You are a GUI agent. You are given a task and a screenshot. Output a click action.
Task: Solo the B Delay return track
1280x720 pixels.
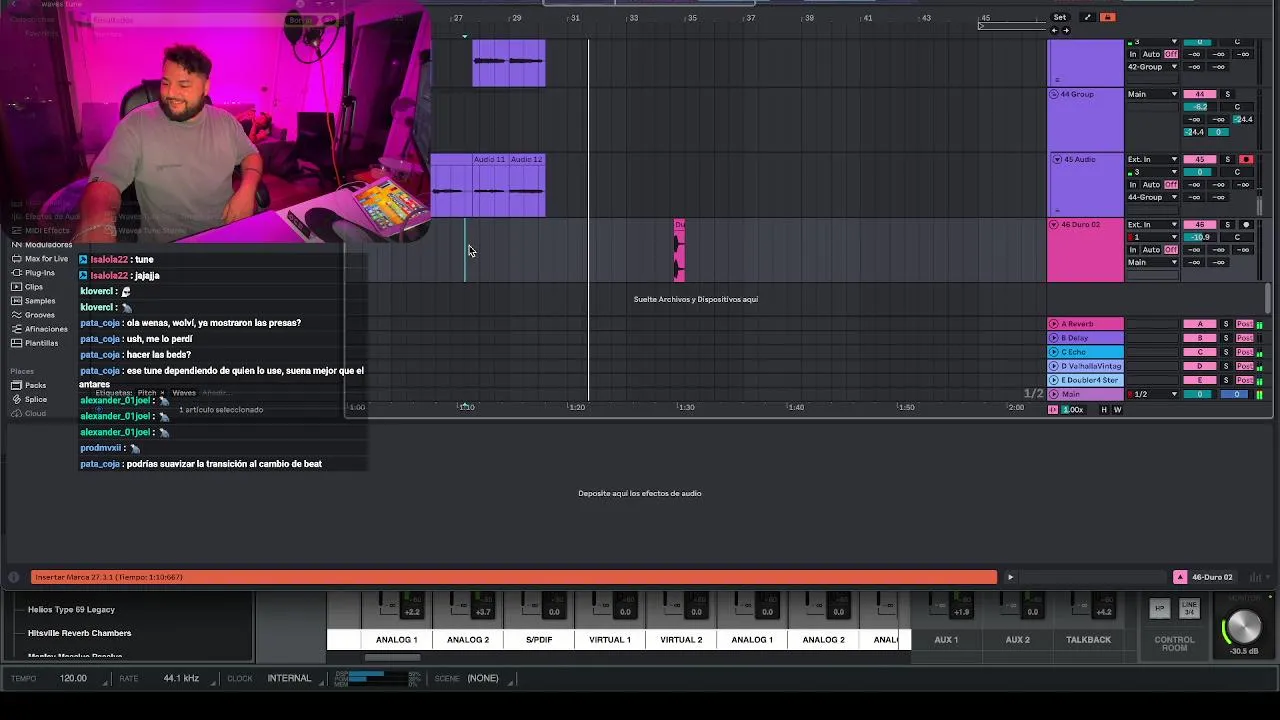1226,338
